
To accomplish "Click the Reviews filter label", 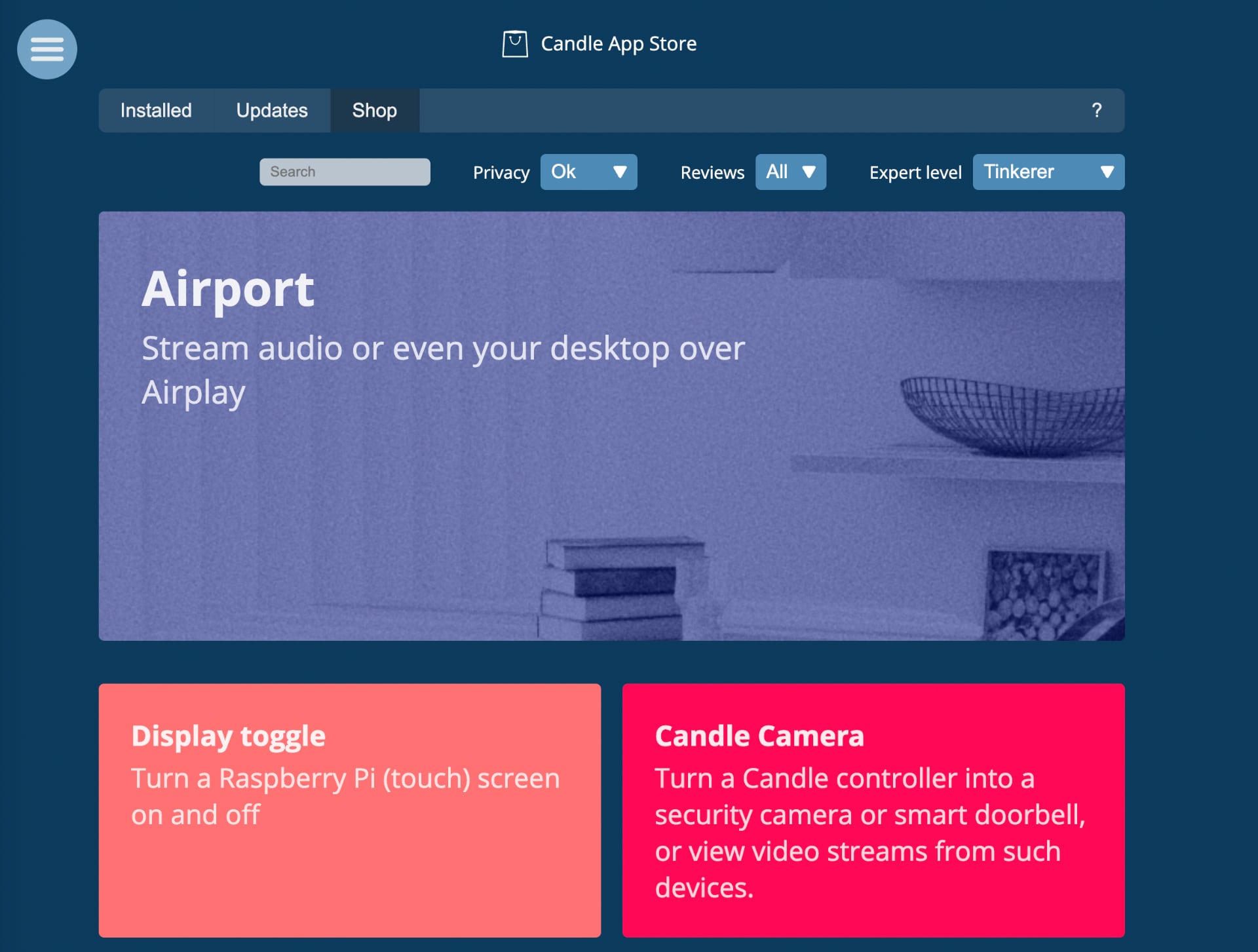I will pyautogui.click(x=712, y=172).
